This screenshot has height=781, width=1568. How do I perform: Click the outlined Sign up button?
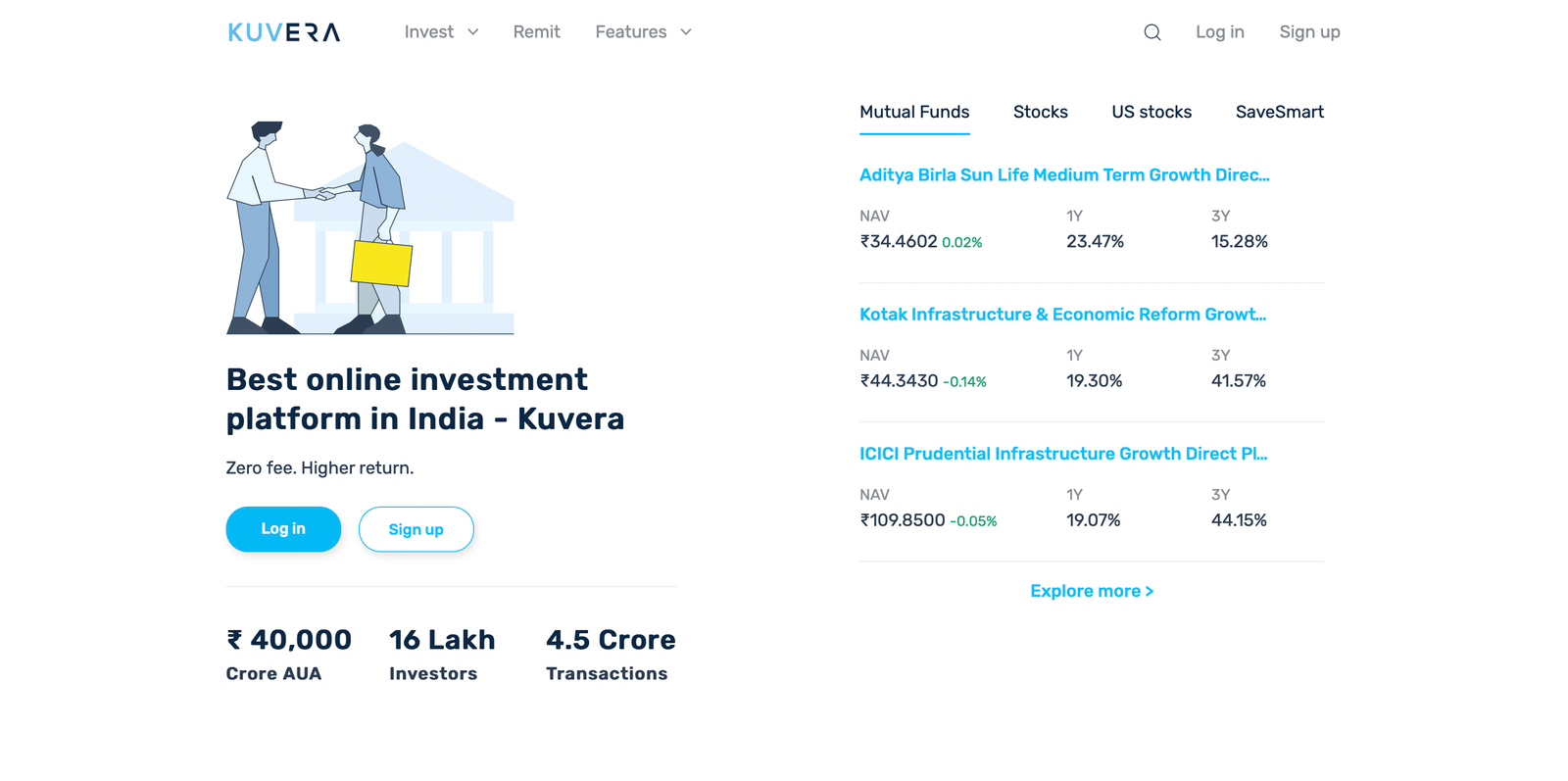[416, 529]
